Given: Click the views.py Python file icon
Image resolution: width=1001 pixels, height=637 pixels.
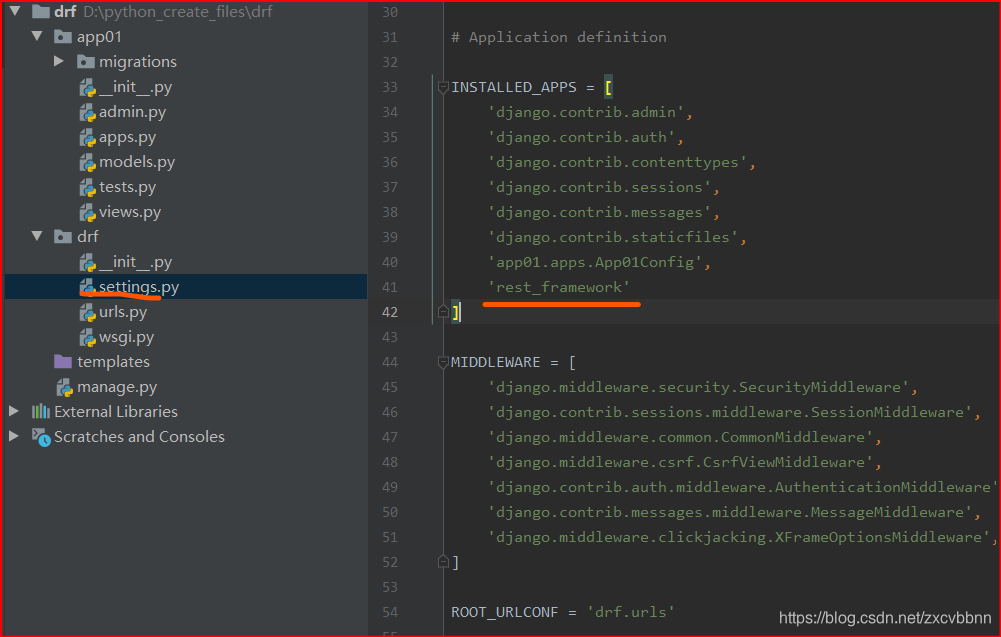Looking at the screenshot, I should (87, 212).
